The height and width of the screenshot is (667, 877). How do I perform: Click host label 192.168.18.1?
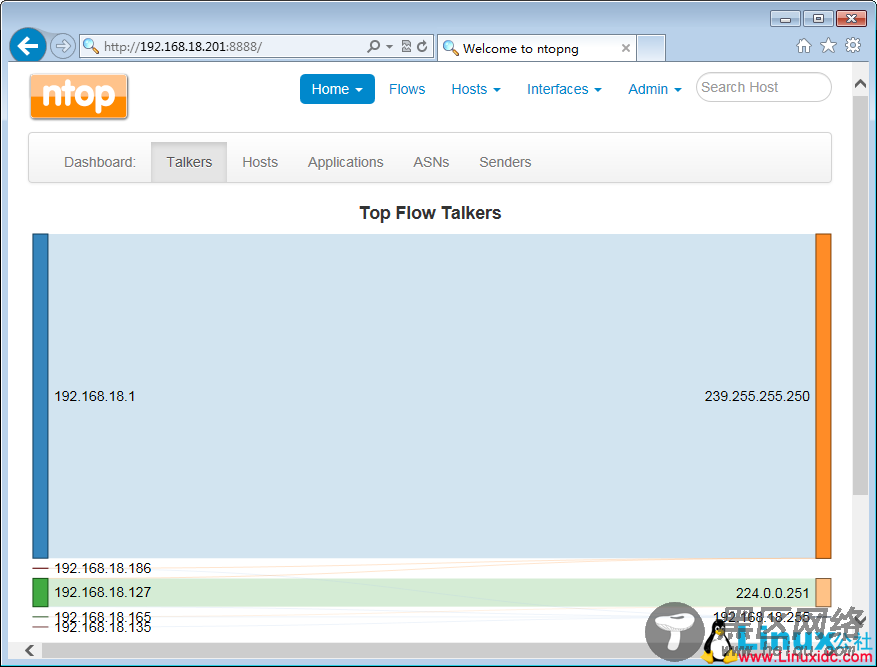(x=95, y=396)
